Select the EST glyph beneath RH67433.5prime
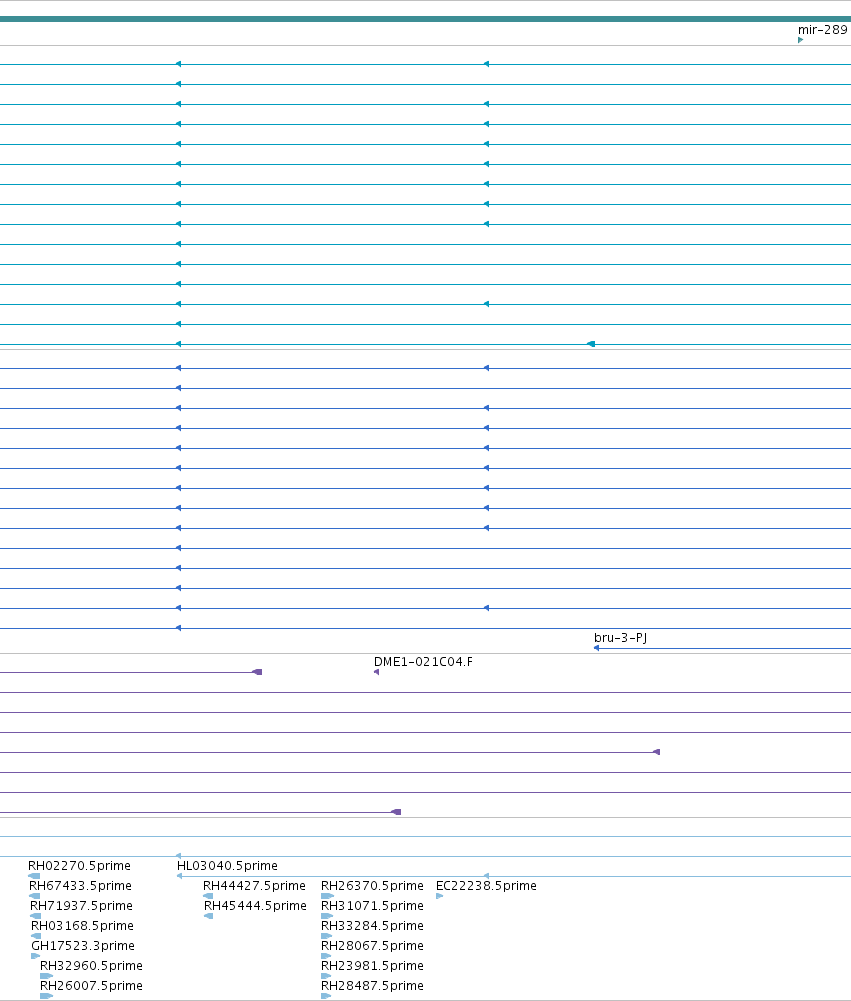 (x=35, y=896)
